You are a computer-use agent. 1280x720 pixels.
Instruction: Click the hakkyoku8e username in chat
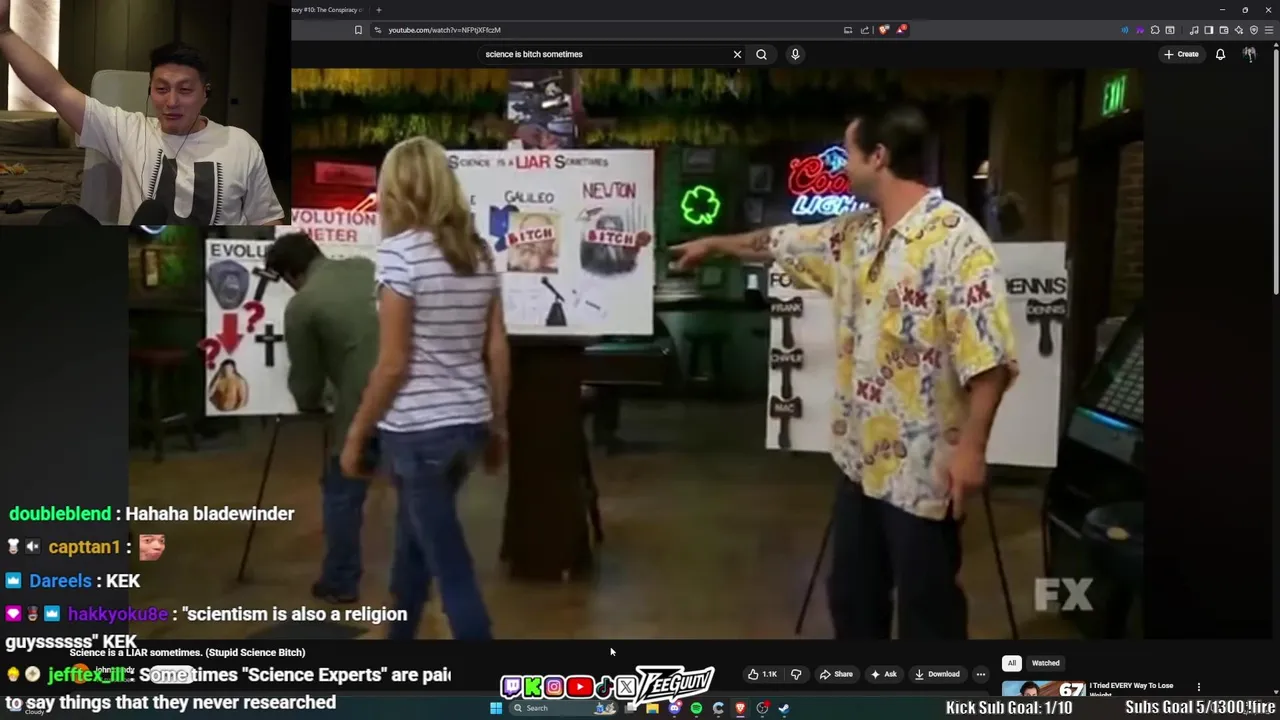click(x=119, y=614)
